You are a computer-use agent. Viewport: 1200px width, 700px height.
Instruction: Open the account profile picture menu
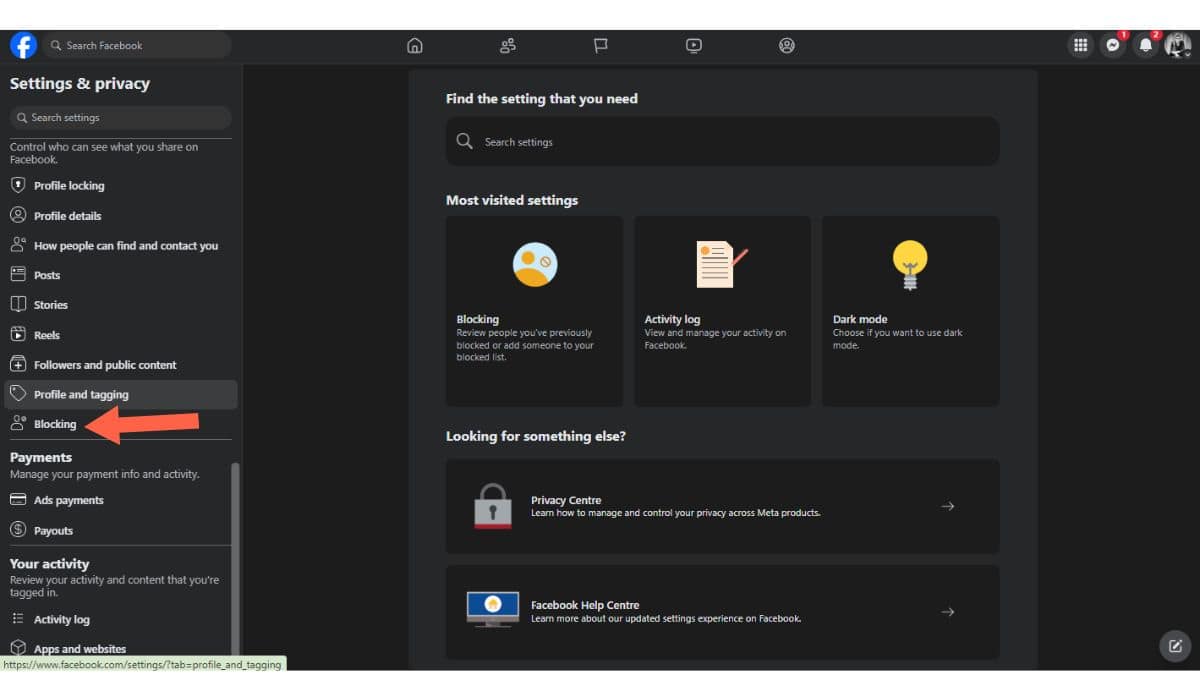pyautogui.click(x=1177, y=45)
